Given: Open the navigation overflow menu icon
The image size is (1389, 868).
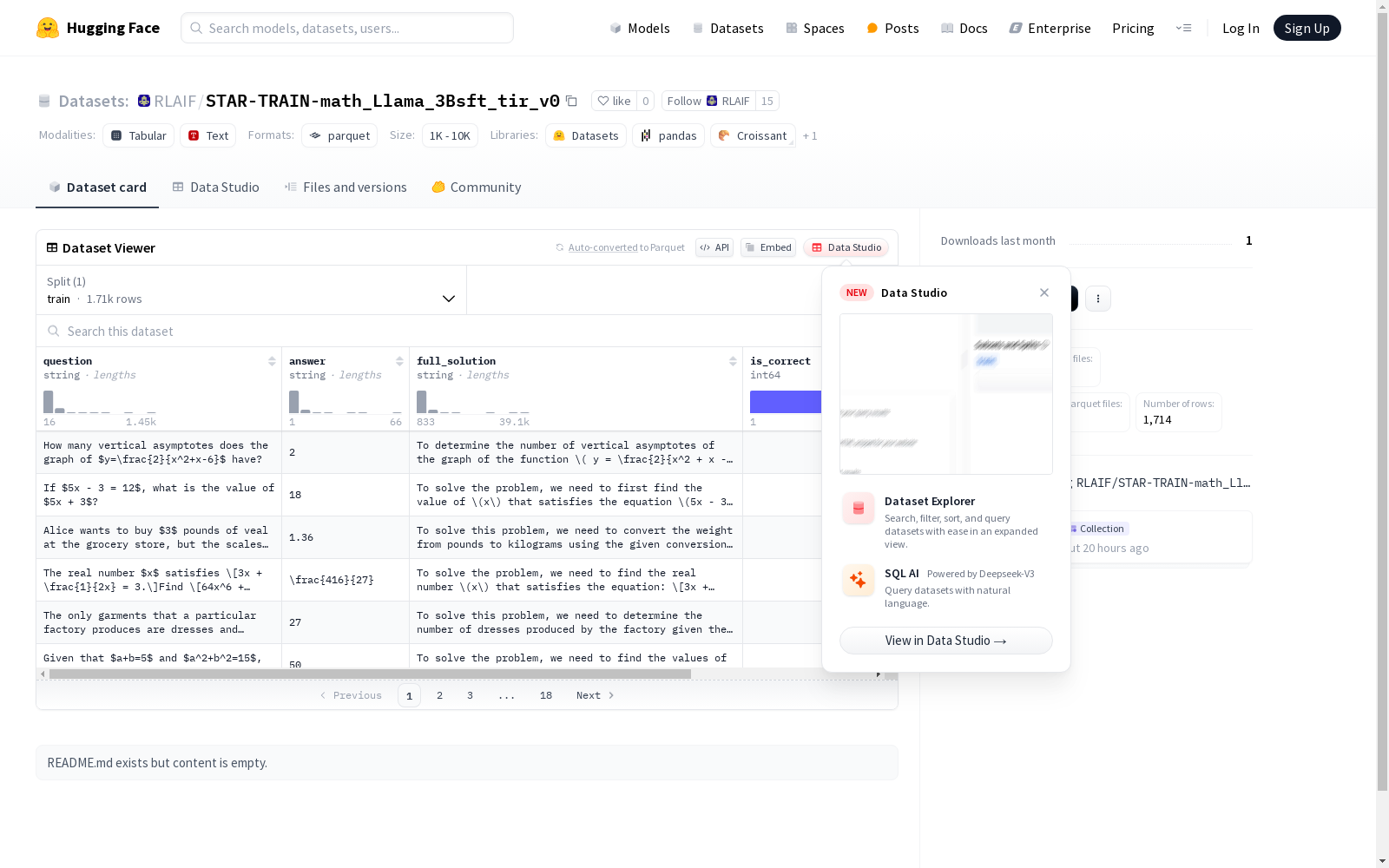Looking at the screenshot, I should 1183,28.
